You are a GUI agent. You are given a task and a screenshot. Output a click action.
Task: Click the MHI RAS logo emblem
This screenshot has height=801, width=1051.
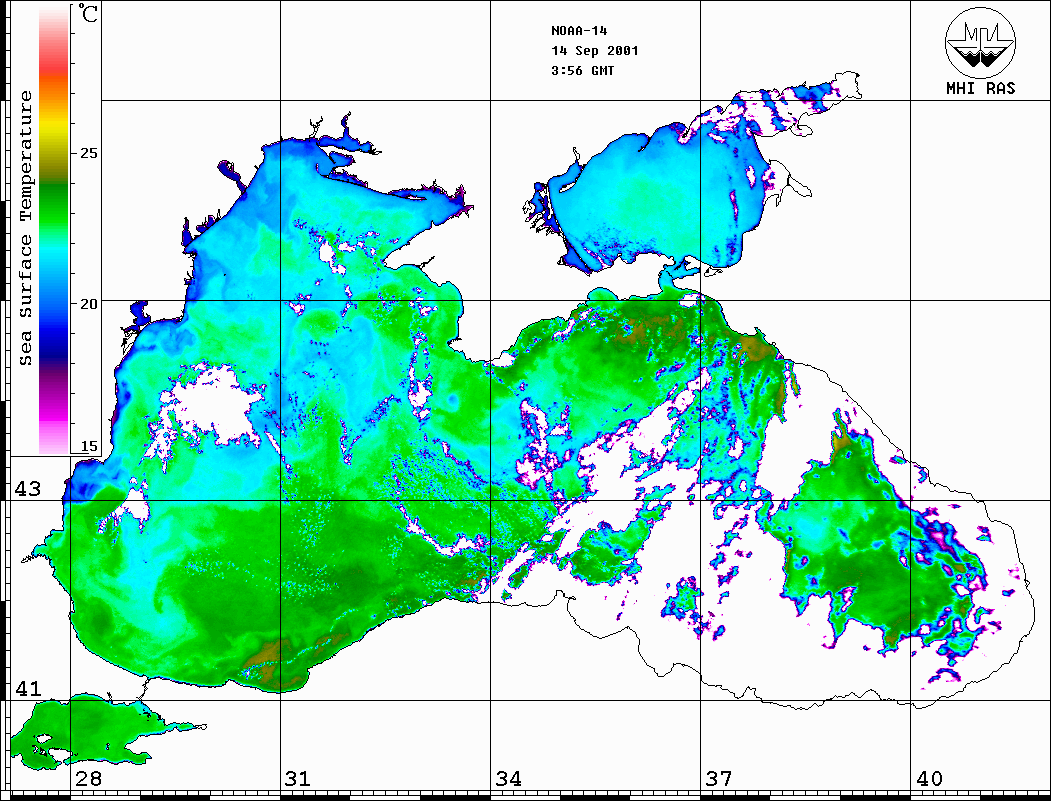980,42
